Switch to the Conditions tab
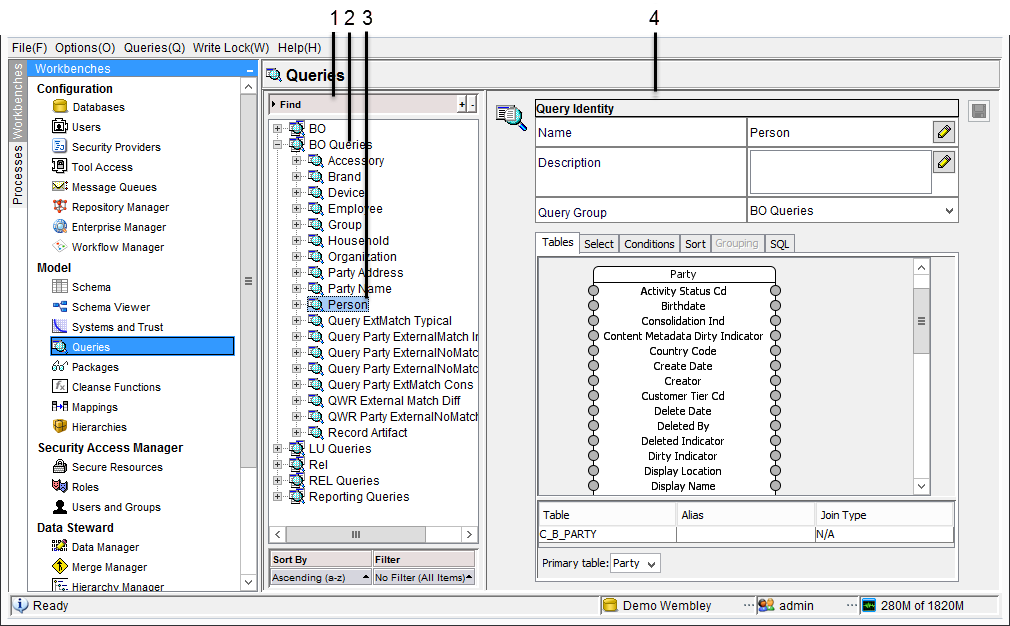 click(649, 244)
